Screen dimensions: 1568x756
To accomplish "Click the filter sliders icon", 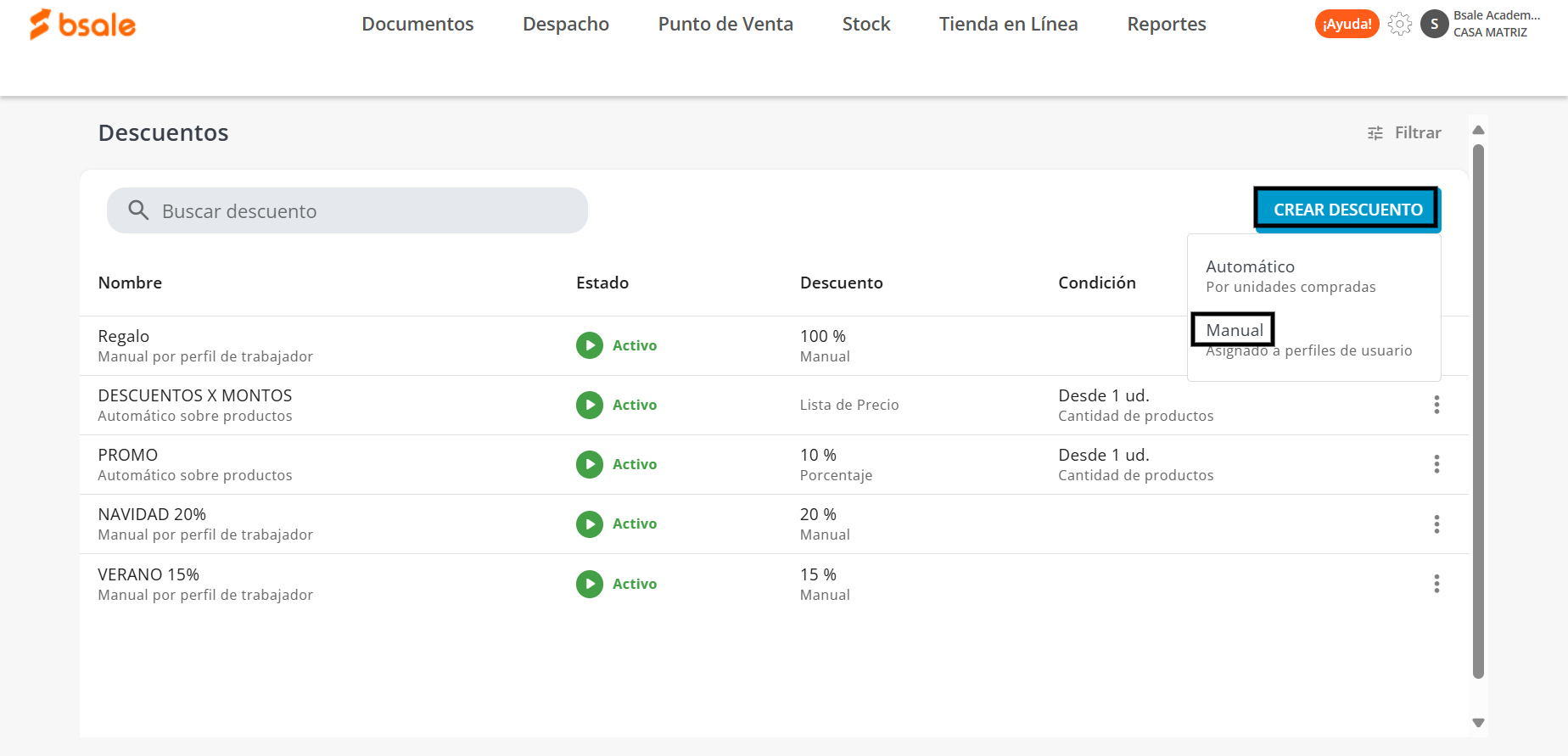I will 1375,133.
